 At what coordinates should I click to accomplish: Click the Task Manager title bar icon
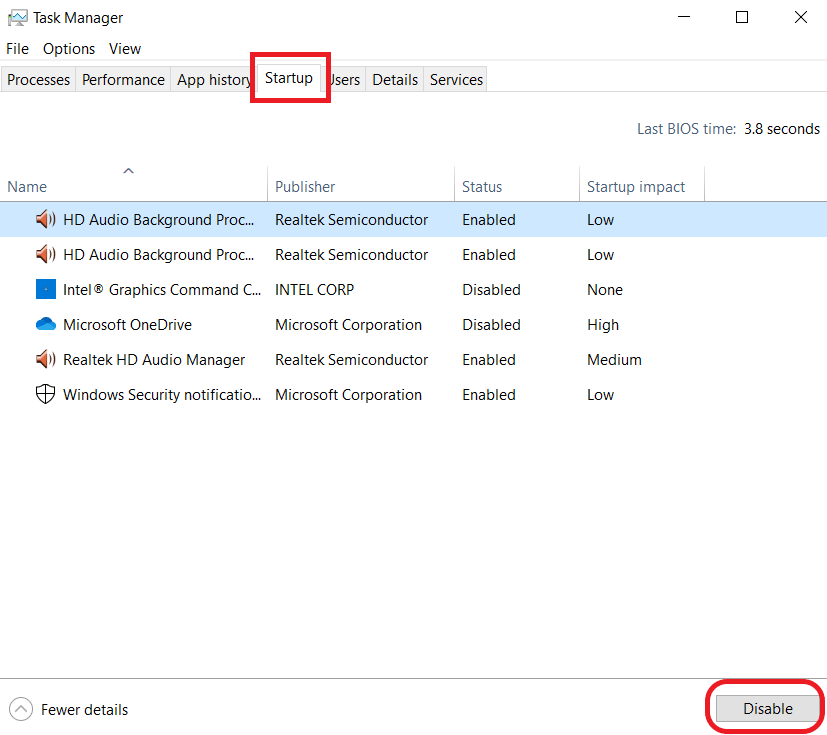17,17
